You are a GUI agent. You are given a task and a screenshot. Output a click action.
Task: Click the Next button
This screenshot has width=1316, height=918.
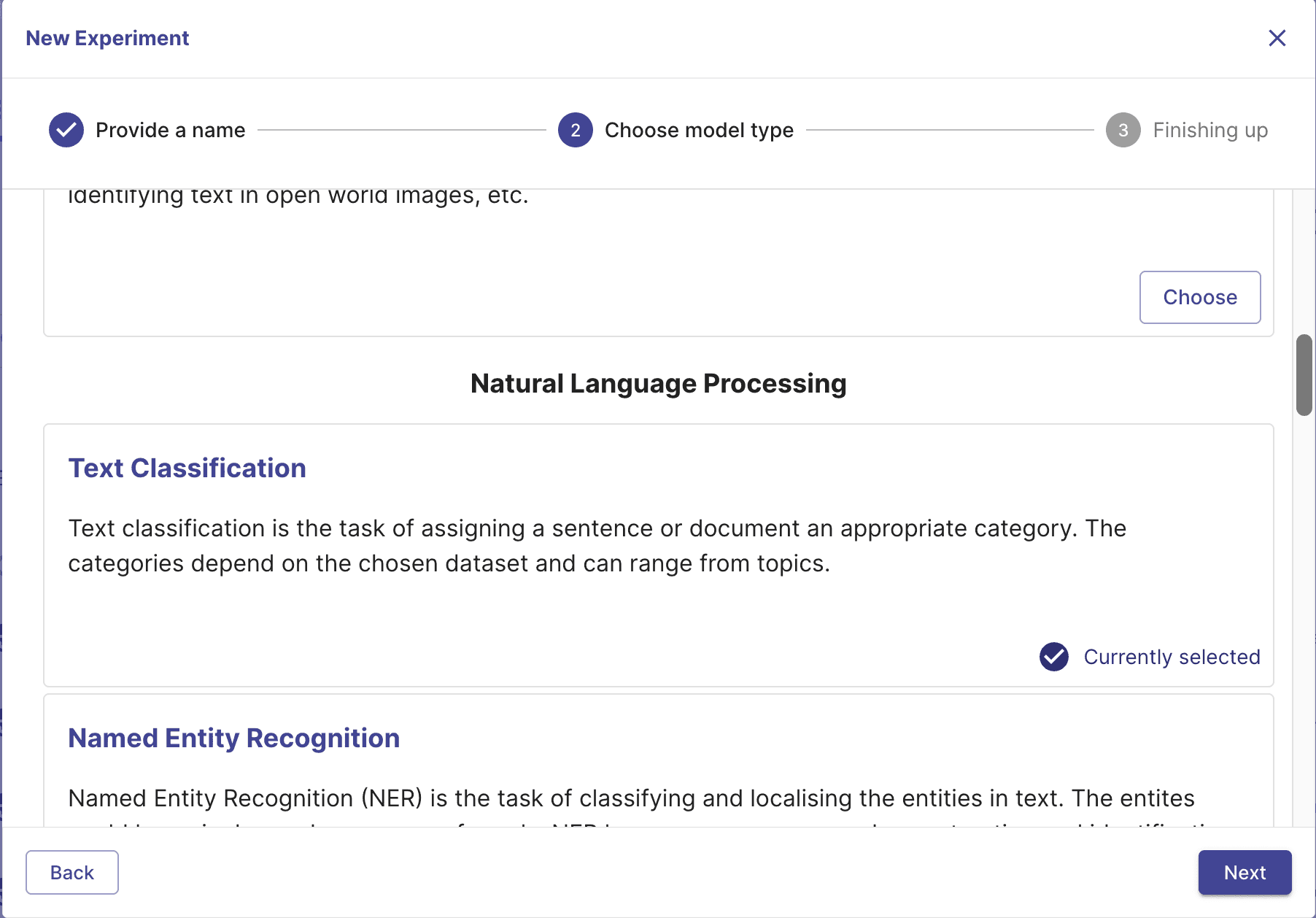[1245, 872]
